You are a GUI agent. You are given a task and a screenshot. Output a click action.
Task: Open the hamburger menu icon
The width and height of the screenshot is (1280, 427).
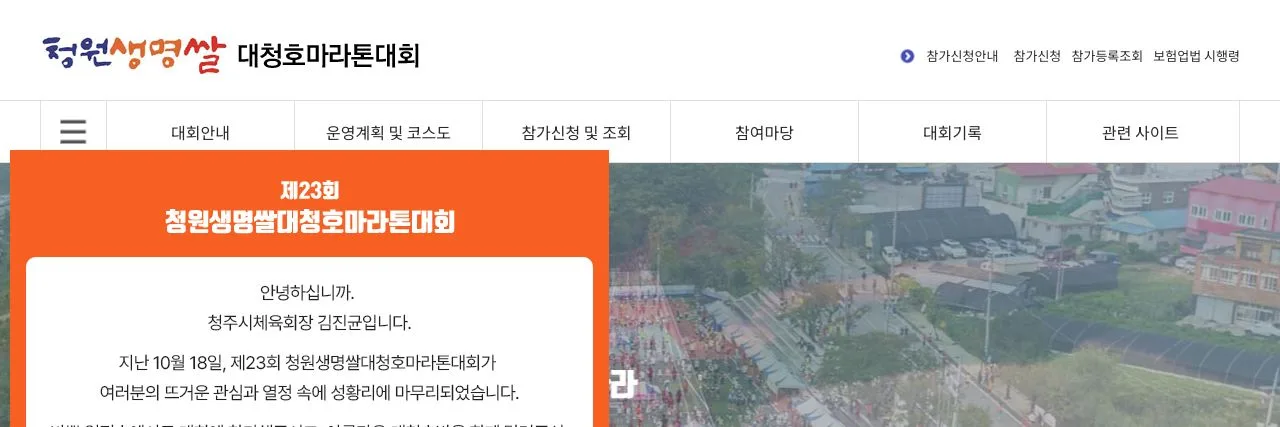point(73,132)
